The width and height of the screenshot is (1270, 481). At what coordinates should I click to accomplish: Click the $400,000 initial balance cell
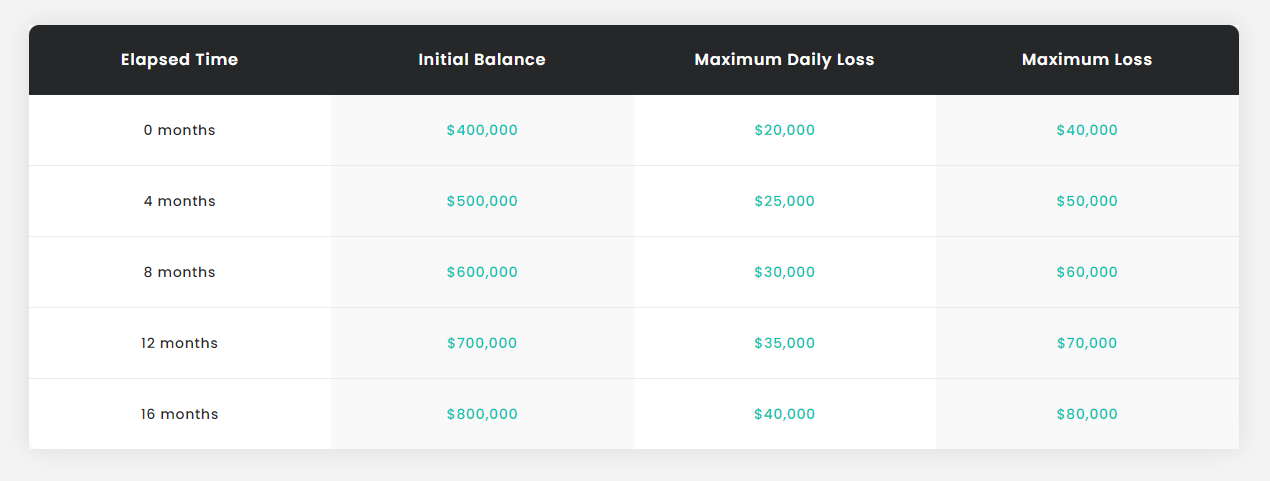coord(482,130)
